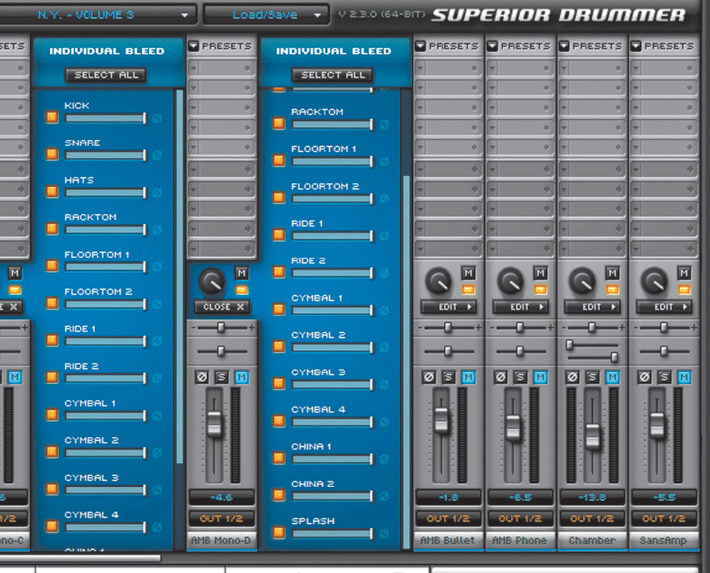Invert phase of HATS bleed
Viewport: 710px width, 573px height.
tap(157, 193)
